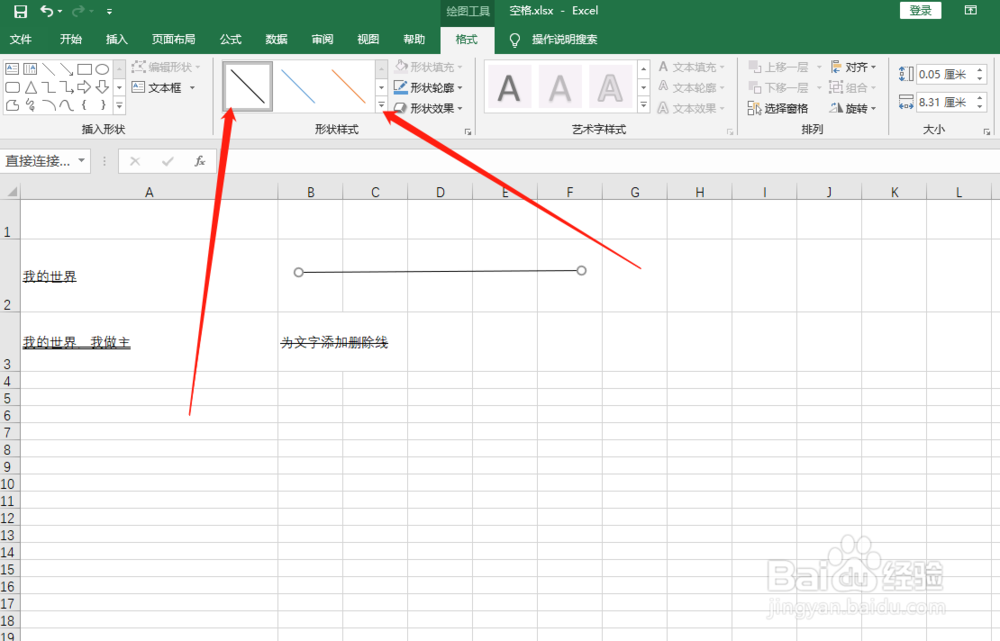Screen dimensions: 1000x641
Task: Select cell A1 in the worksheet
Action: point(148,218)
